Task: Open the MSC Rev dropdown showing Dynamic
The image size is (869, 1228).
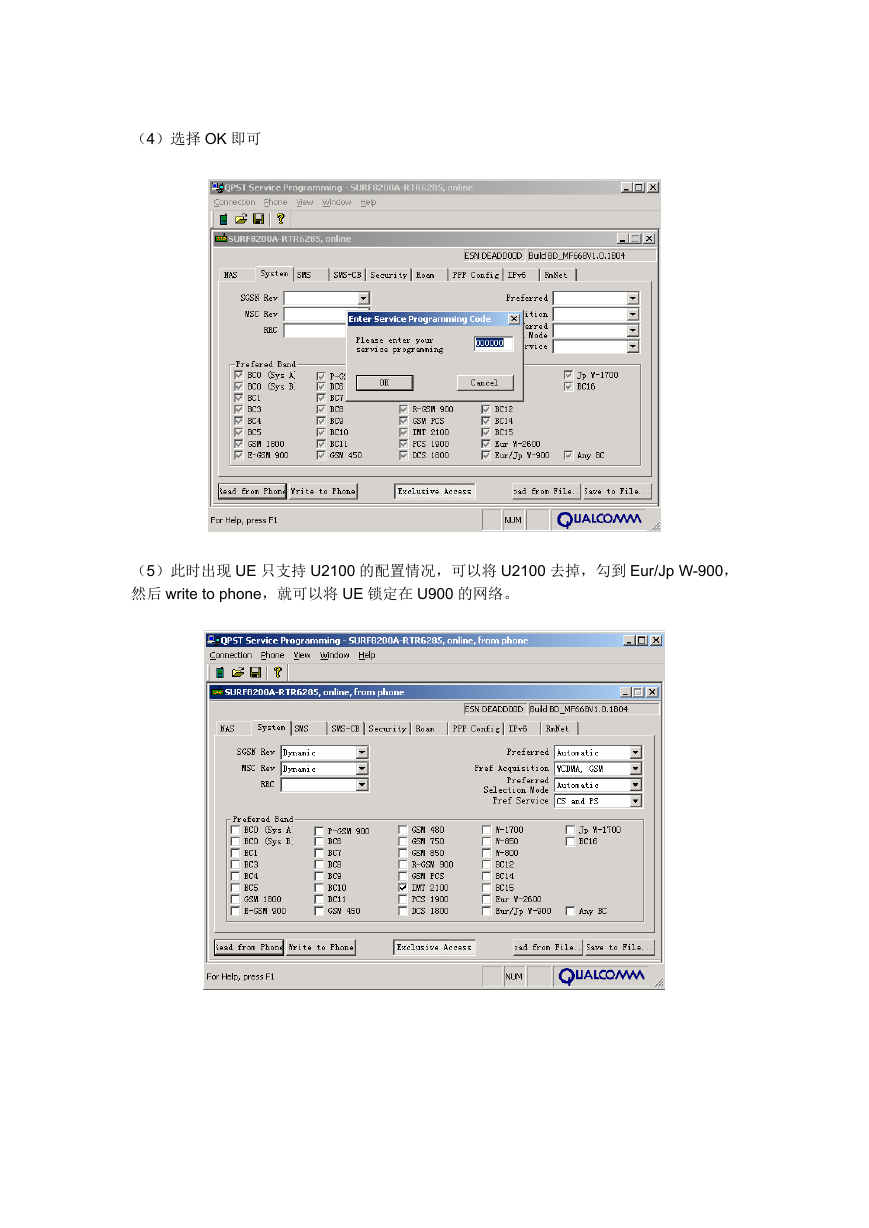Action: [x=362, y=769]
